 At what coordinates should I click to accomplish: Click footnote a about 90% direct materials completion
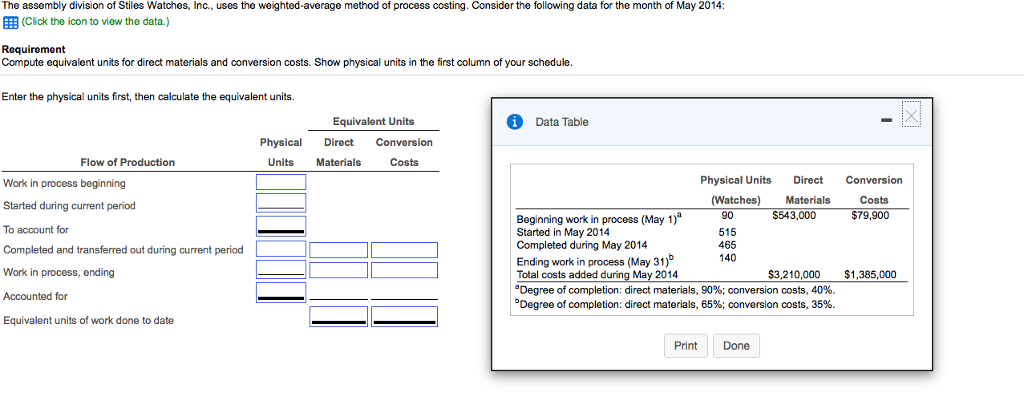tap(675, 290)
